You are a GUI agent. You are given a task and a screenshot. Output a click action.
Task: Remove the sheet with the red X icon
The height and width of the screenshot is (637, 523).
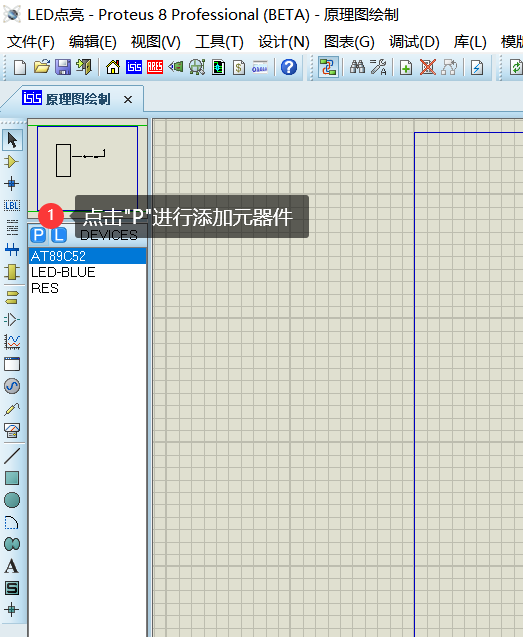coord(428,67)
